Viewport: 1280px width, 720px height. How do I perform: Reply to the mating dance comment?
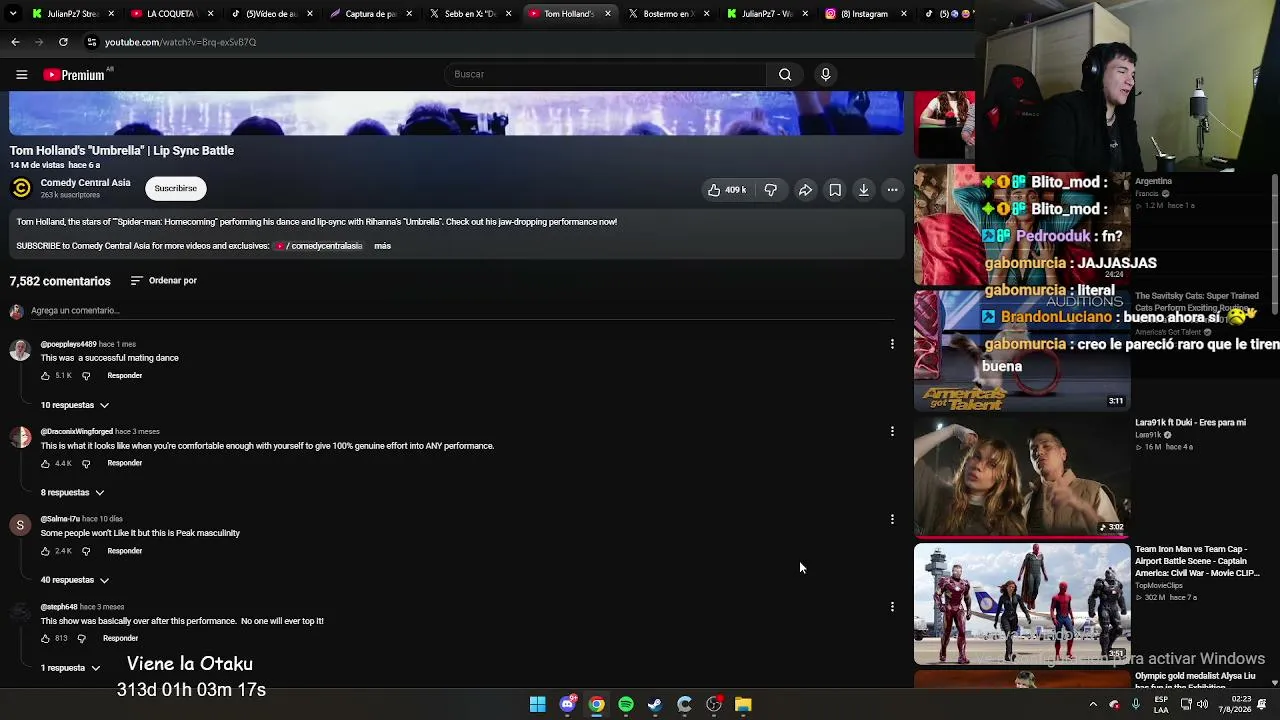pos(125,376)
